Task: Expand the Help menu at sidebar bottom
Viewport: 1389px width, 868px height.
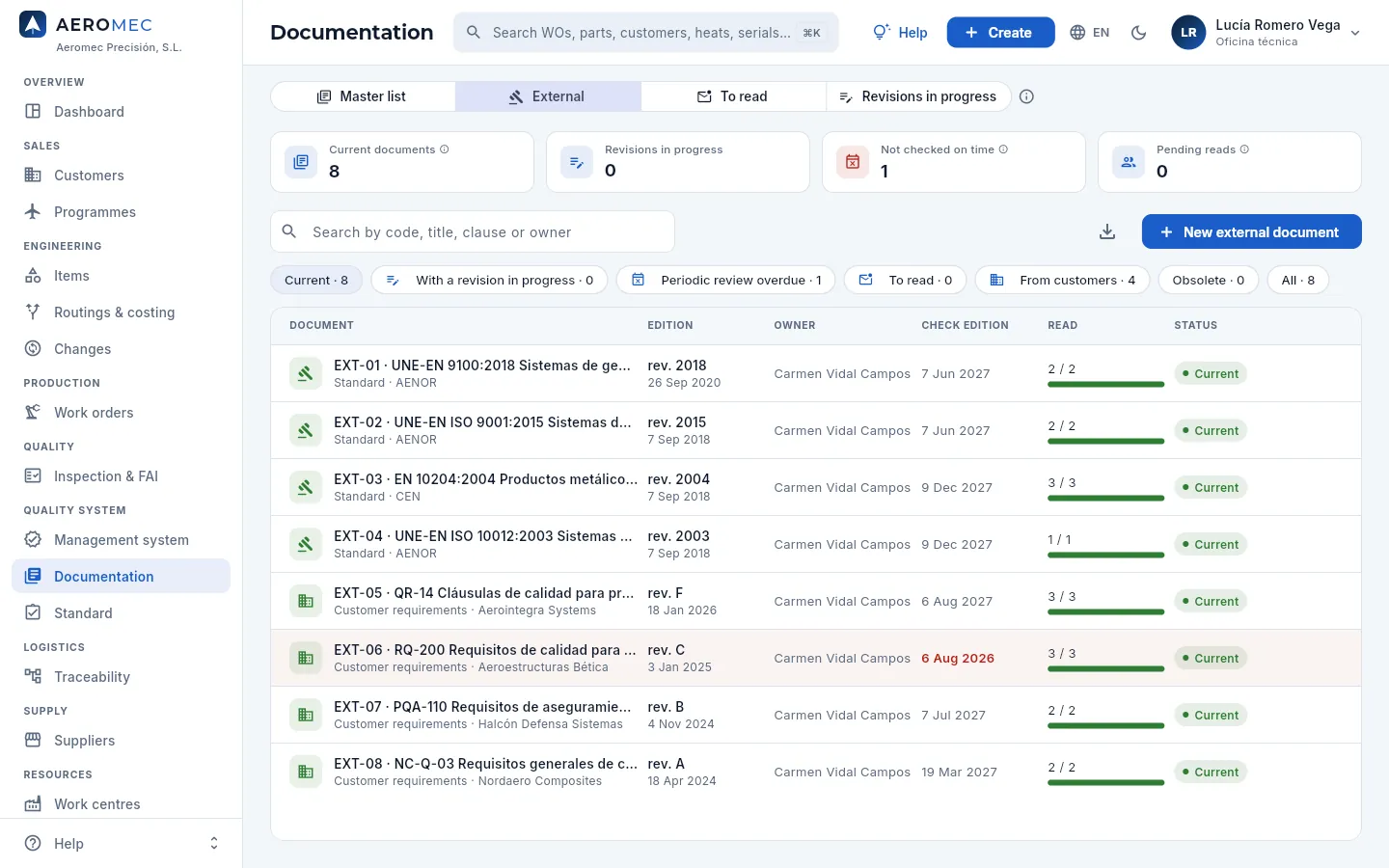Action: point(122,844)
